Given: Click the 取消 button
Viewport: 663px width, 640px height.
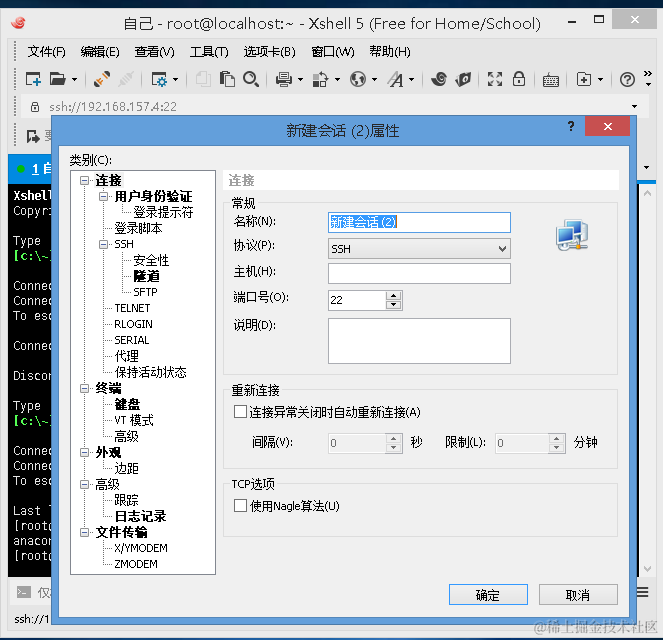Looking at the screenshot, I should click(x=578, y=595).
